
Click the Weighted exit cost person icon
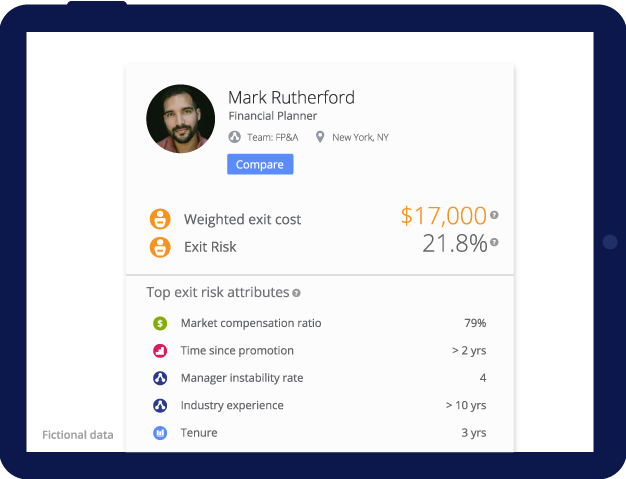[x=160, y=219]
